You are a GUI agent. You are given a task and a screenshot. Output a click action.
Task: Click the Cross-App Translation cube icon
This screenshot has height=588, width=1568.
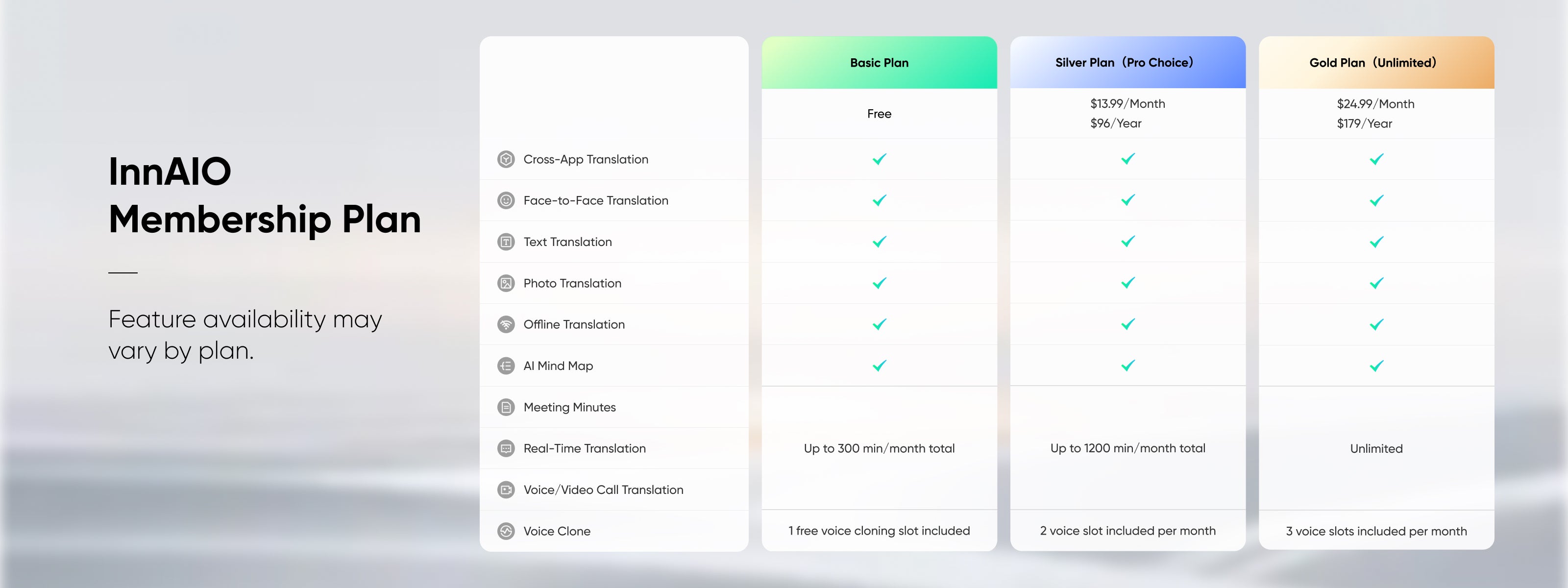[x=506, y=159]
